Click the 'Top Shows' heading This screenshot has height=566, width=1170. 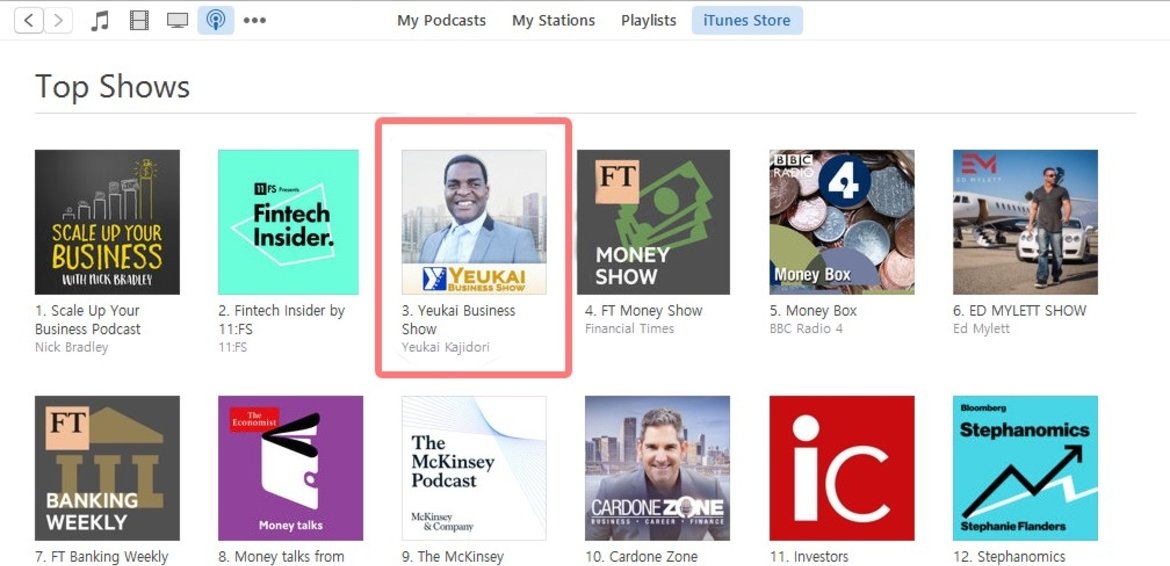pos(113,87)
